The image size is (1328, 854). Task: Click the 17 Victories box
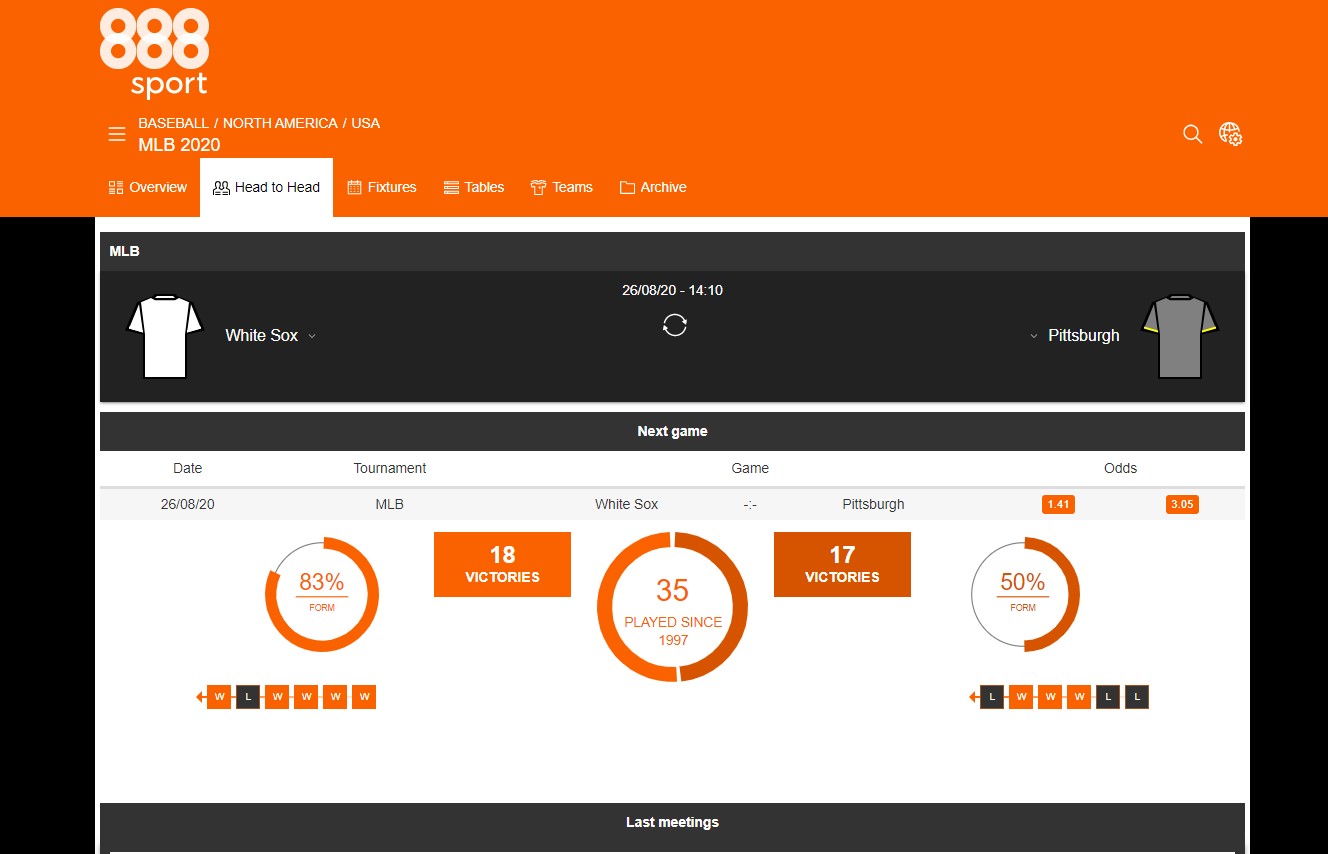point(842,564)
